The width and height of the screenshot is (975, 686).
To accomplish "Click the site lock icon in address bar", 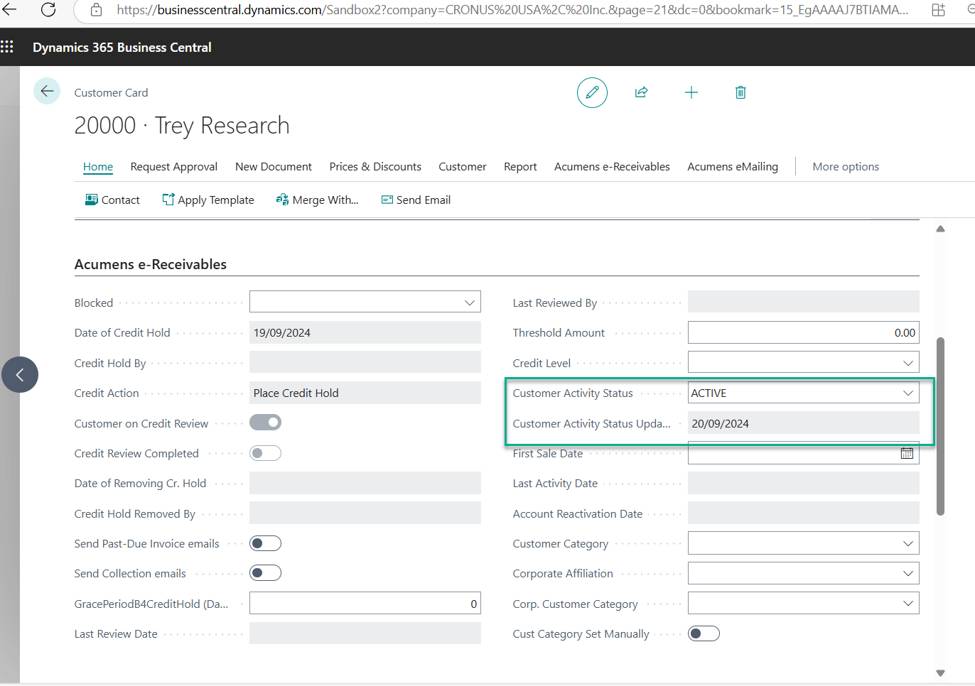I will point(96,10).
